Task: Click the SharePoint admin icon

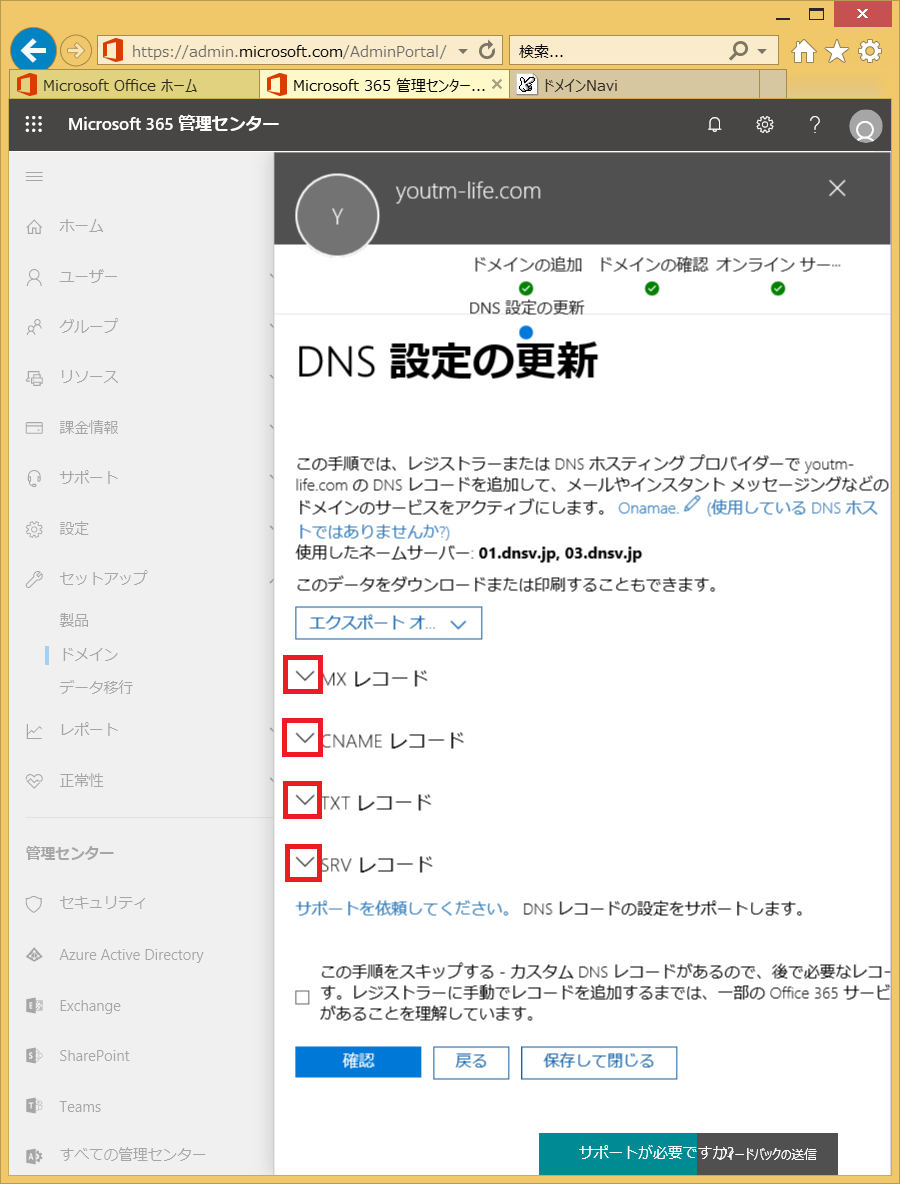Action: click(x=34, y=1056)
